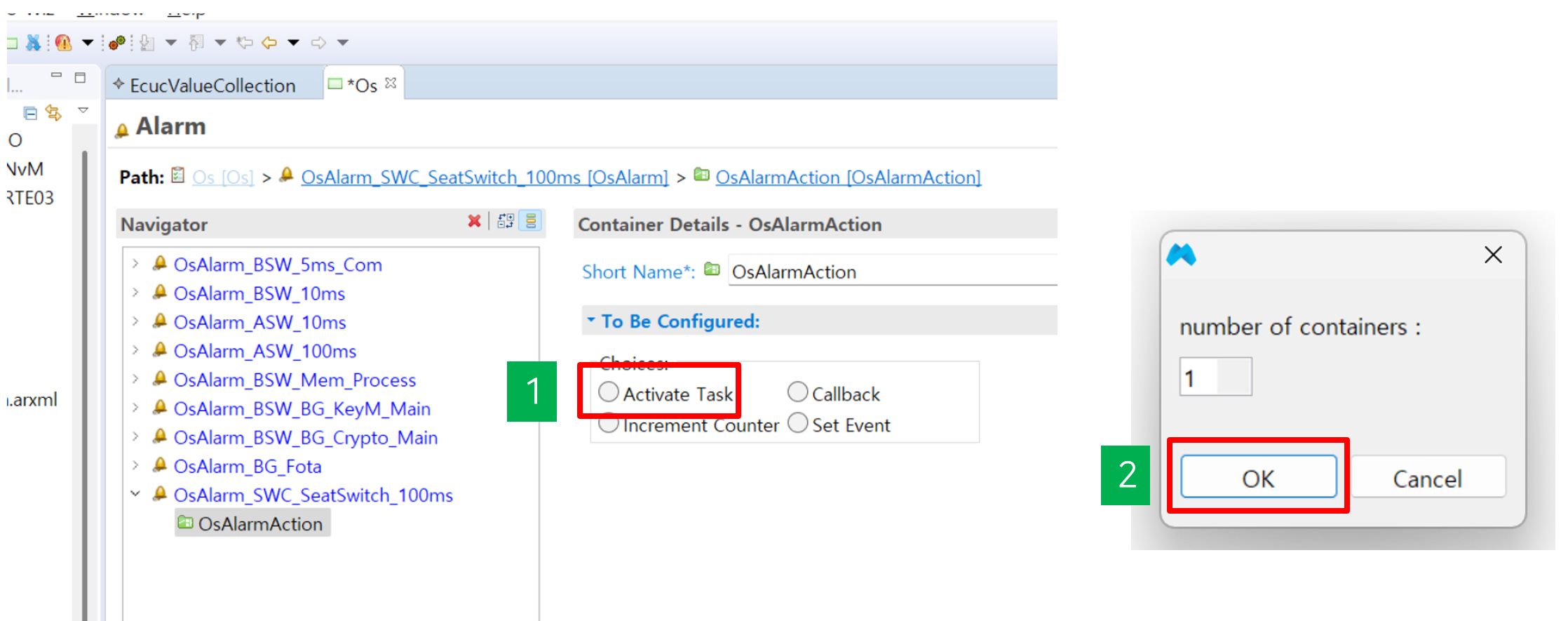
Task: Click the red X icon in Navigator header
Action: coord(474,222)
